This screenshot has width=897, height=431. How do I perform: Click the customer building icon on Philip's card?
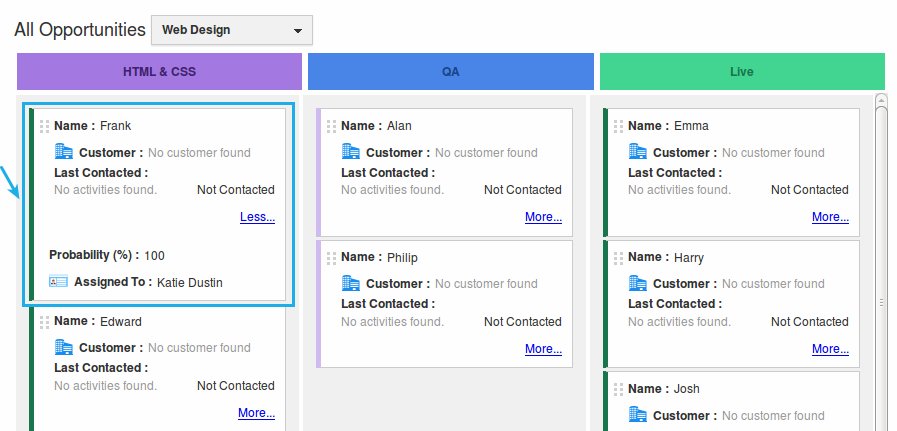[351, 284]
